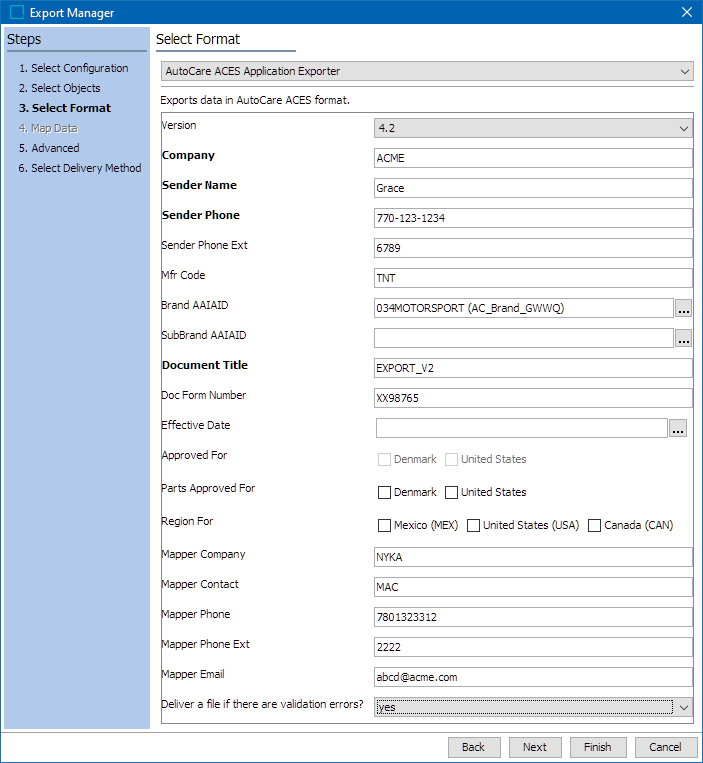Go to step 2 Select Objects
The height and width of the screenshot is (763, 703).
(59, 88)
